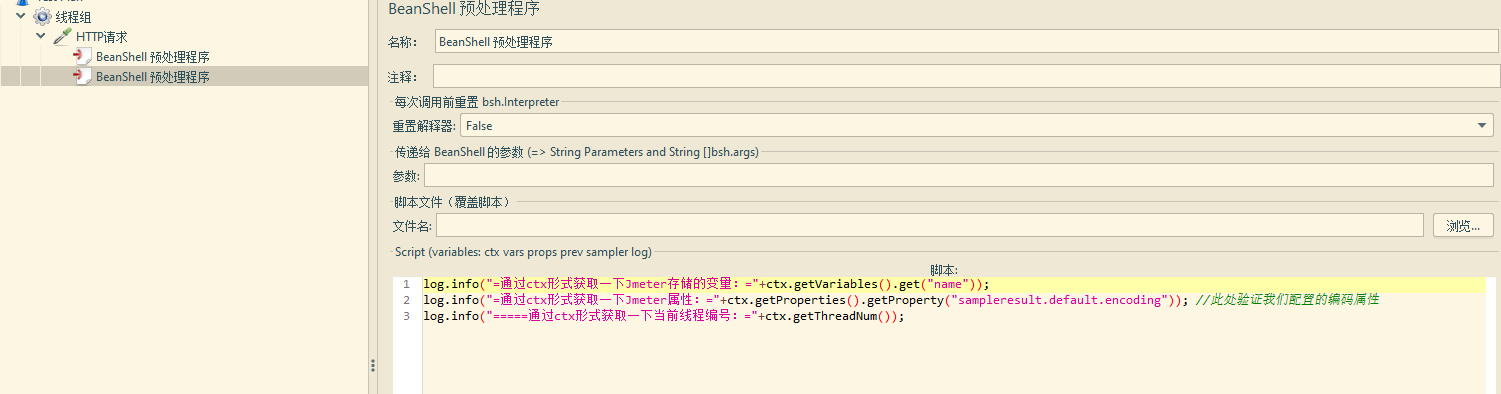The width and height of the screenshot is (1501, 394).
Task: Click the divider handle between tree and editor
Action: [373, 366]
